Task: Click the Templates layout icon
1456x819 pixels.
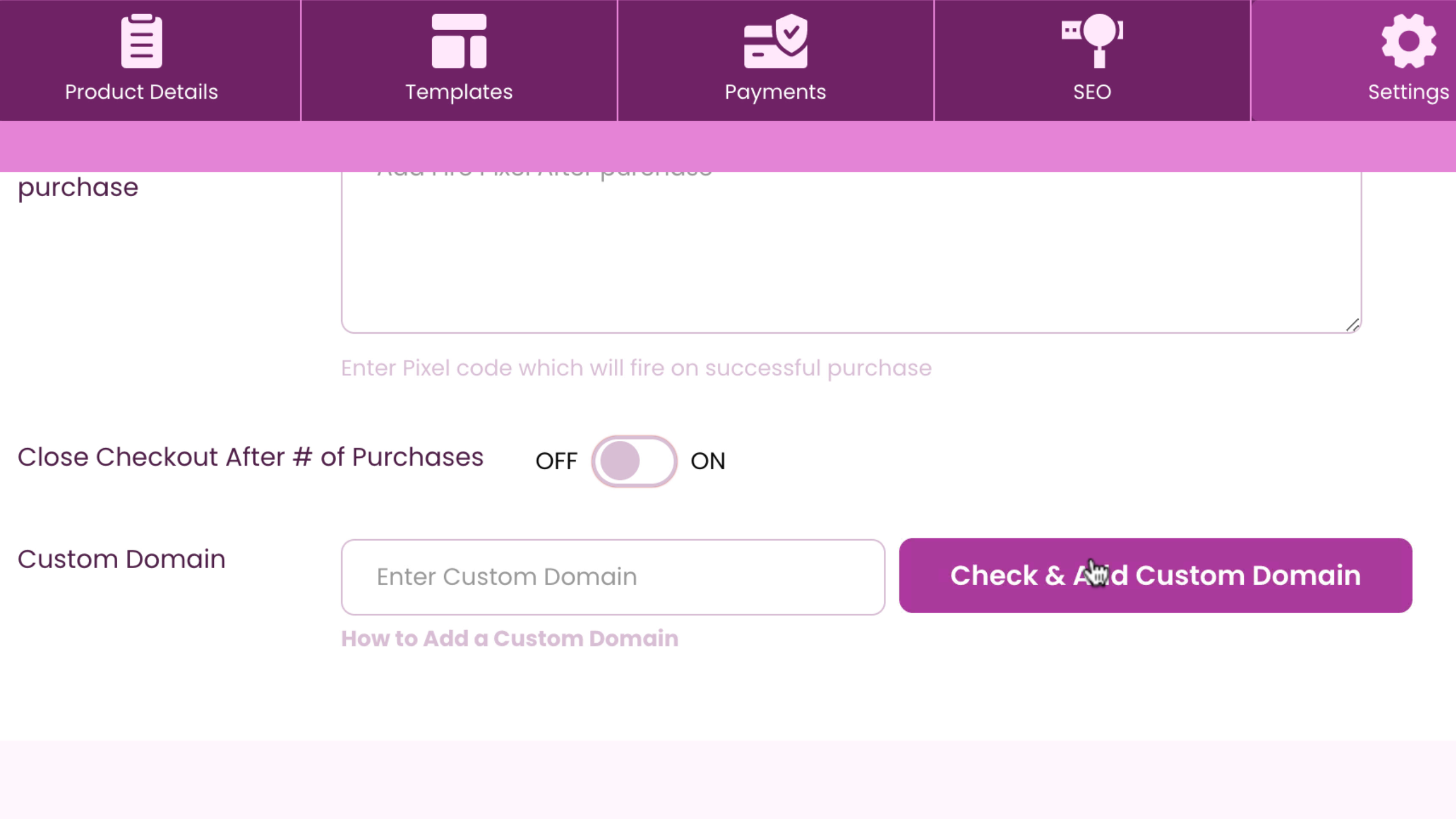Action: [x=459, y=41]
